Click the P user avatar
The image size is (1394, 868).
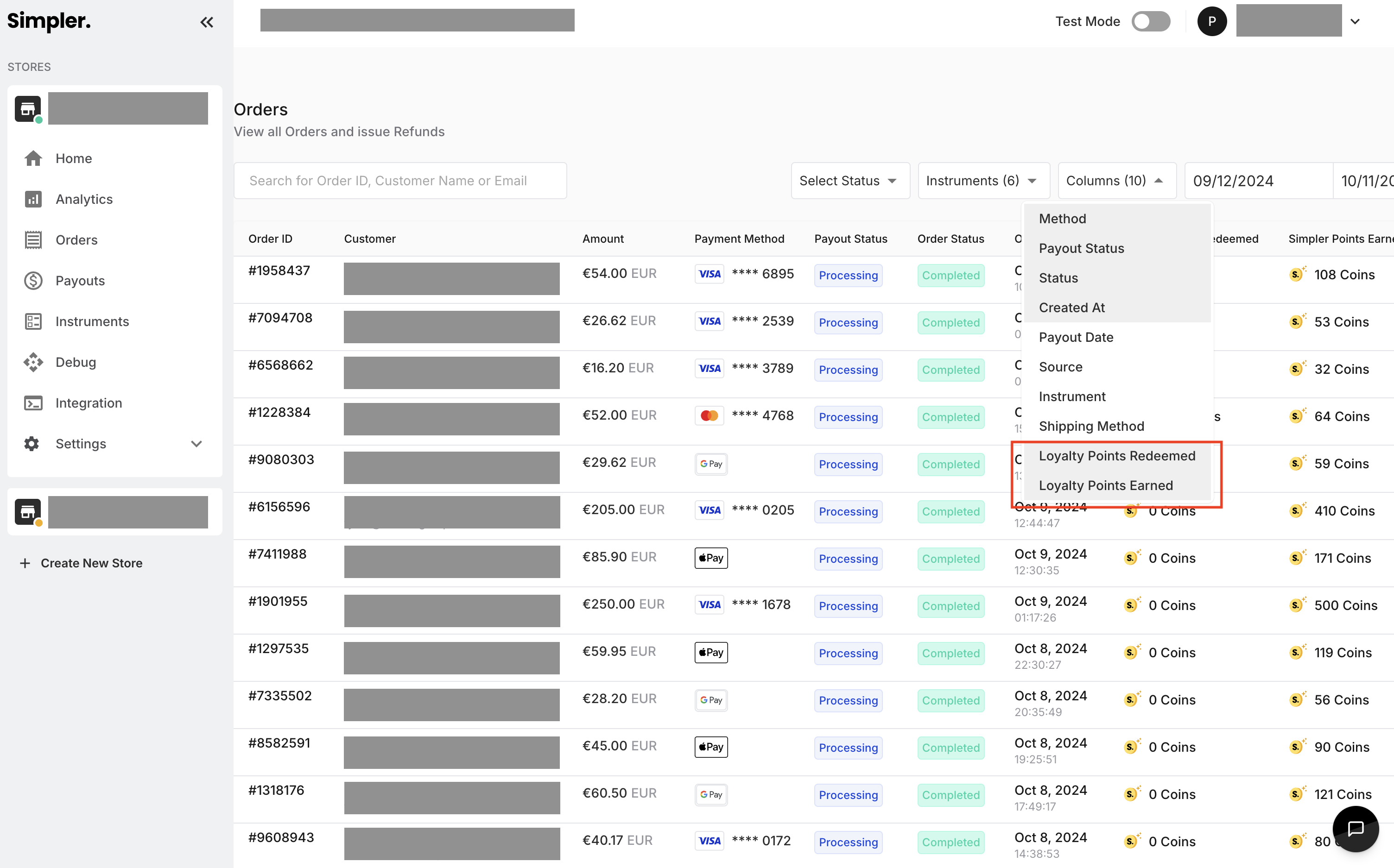pyautogui.click(x=1212, y=21)
